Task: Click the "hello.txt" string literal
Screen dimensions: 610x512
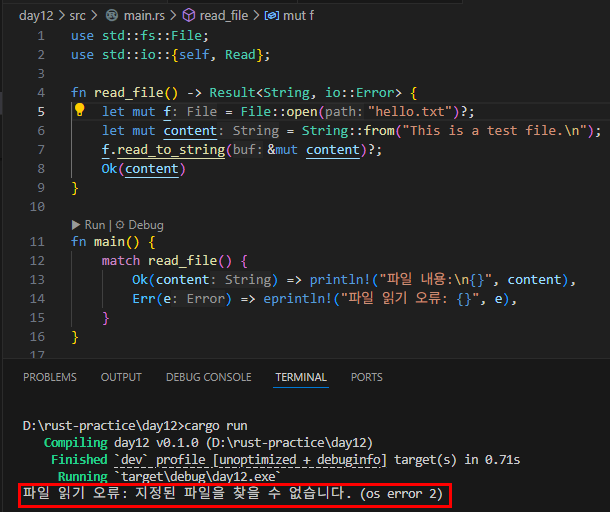Action: click(x=410, y=112)
